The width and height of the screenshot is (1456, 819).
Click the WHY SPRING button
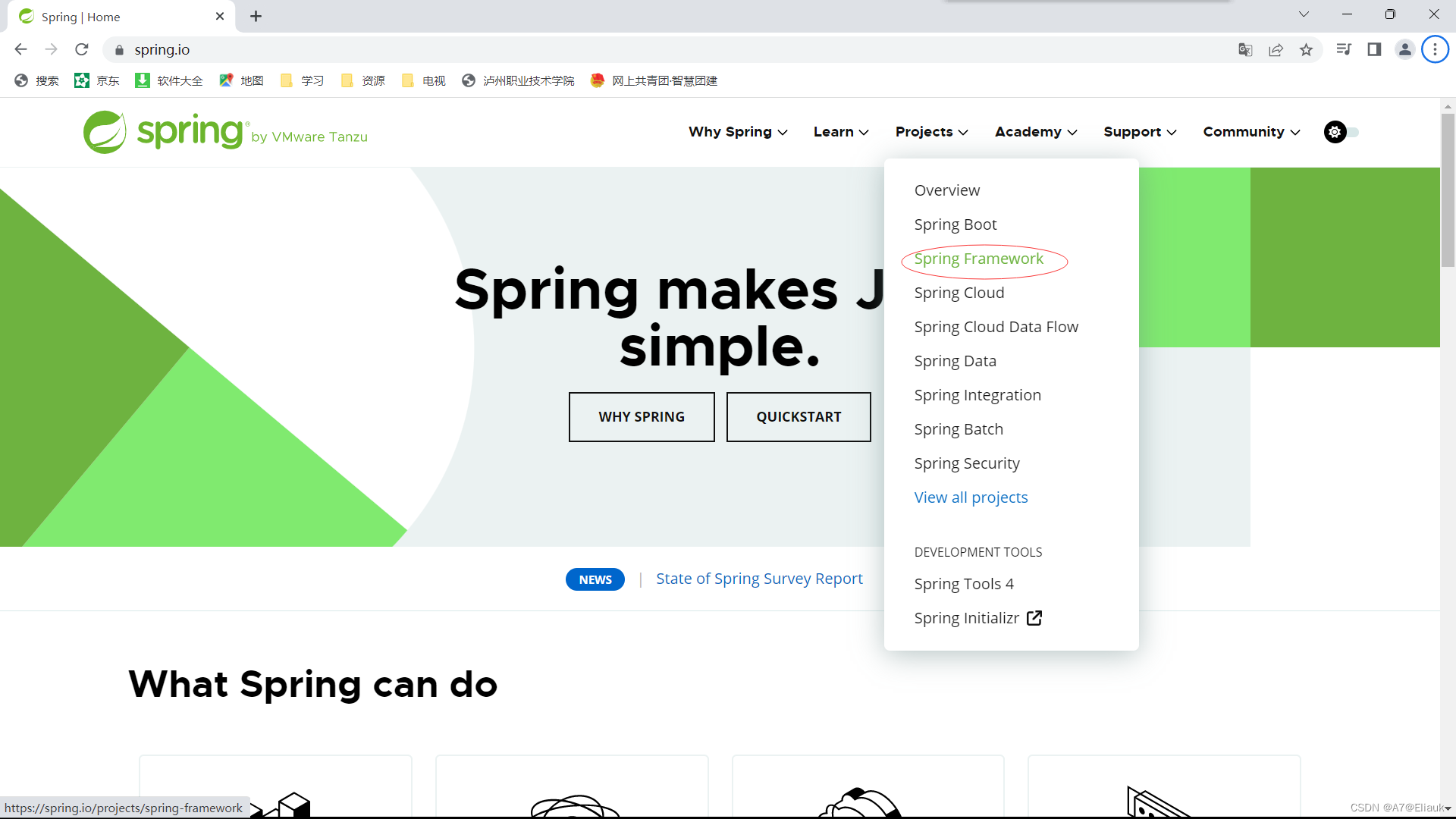coord(640,416)
